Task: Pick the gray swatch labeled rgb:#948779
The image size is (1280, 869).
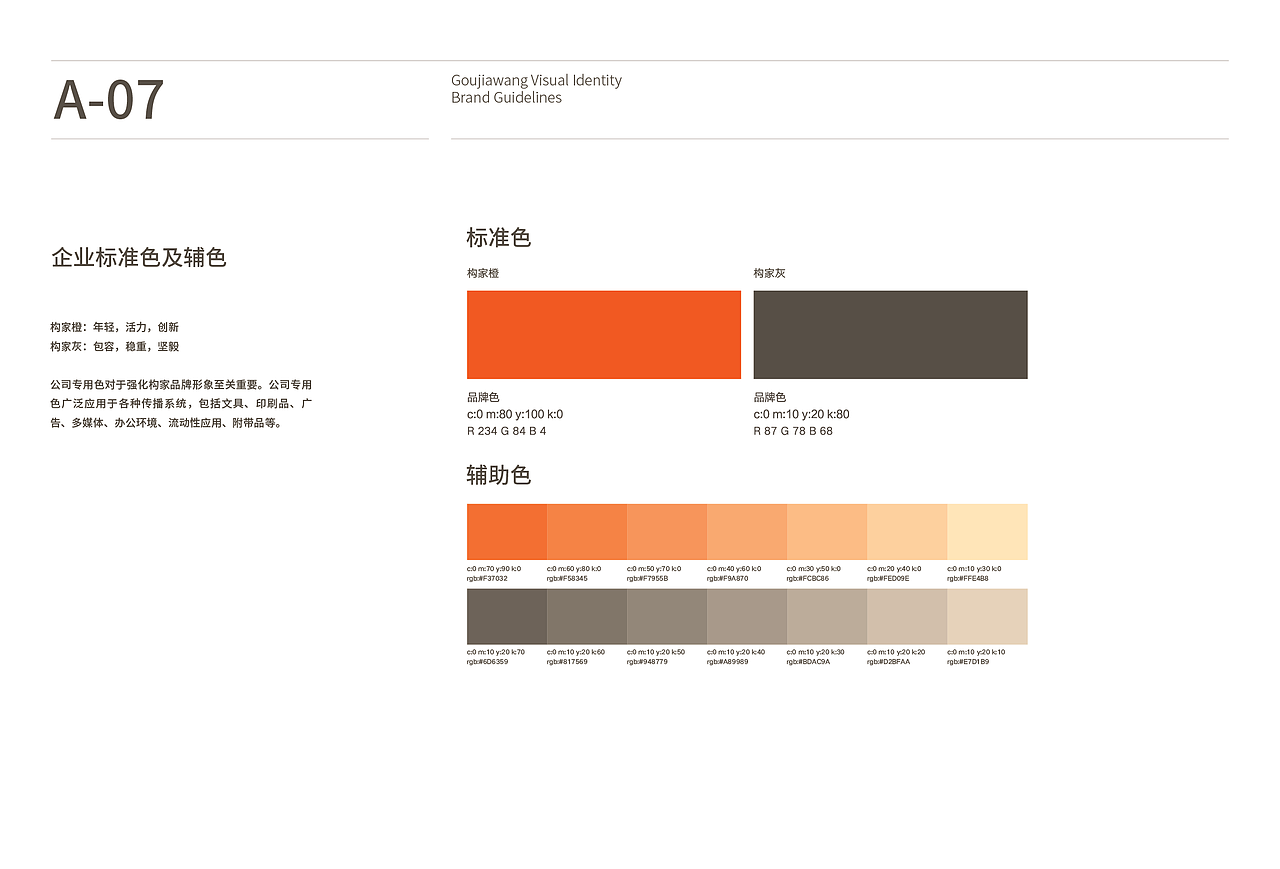Action: [667, 616]
